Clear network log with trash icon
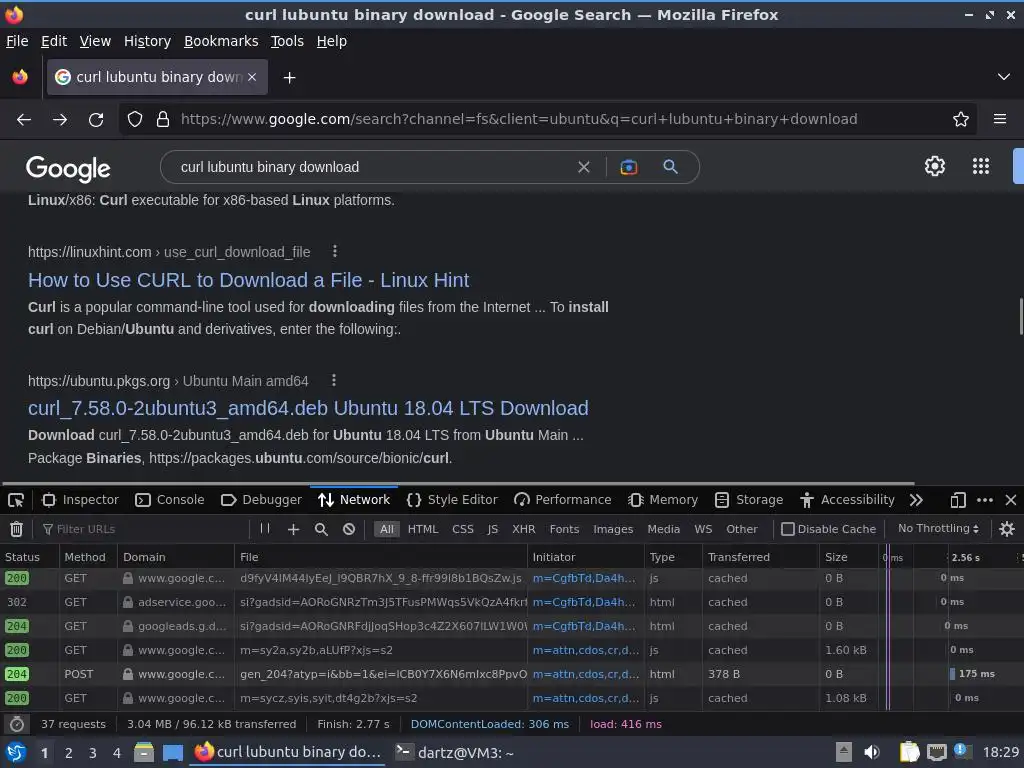The width and height of the screenshot is (1024, 768). coord(16,529)
